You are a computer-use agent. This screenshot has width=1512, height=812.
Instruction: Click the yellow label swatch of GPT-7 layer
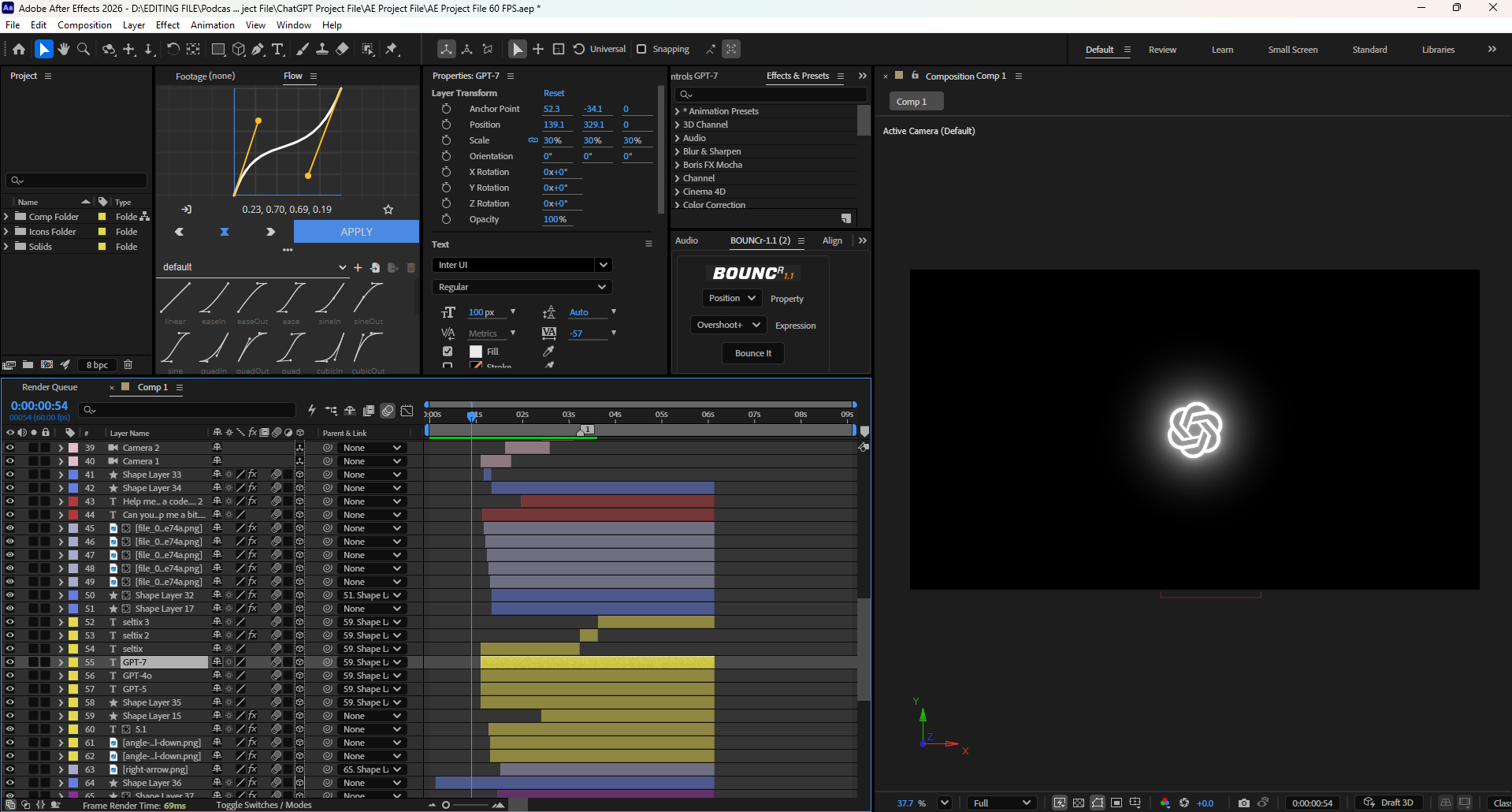click(73, 662)
